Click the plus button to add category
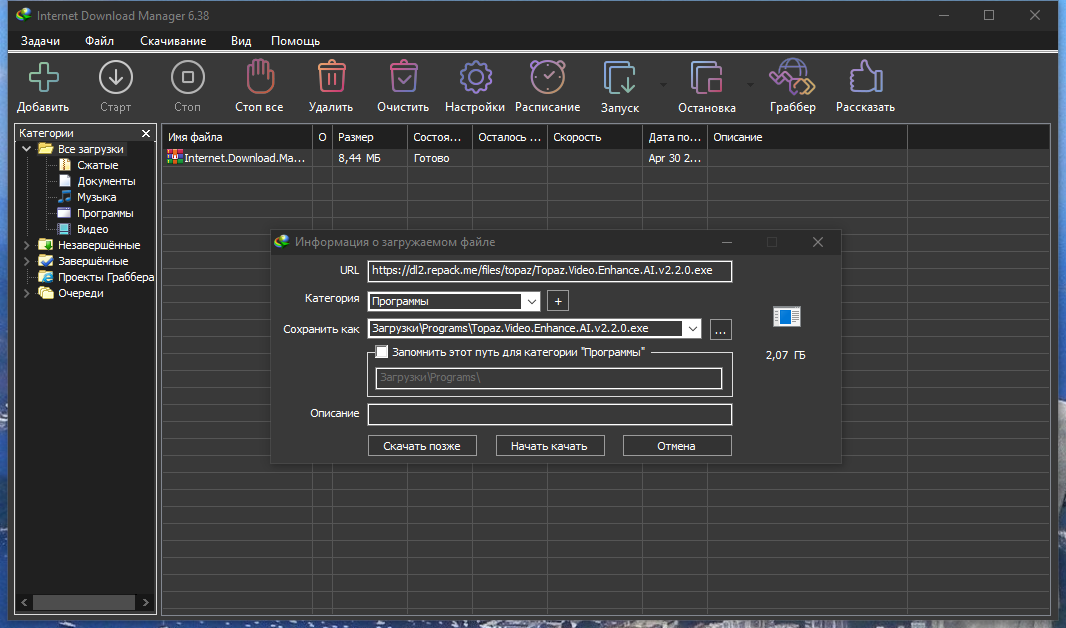1066x628 pixels. click(558, 301)
